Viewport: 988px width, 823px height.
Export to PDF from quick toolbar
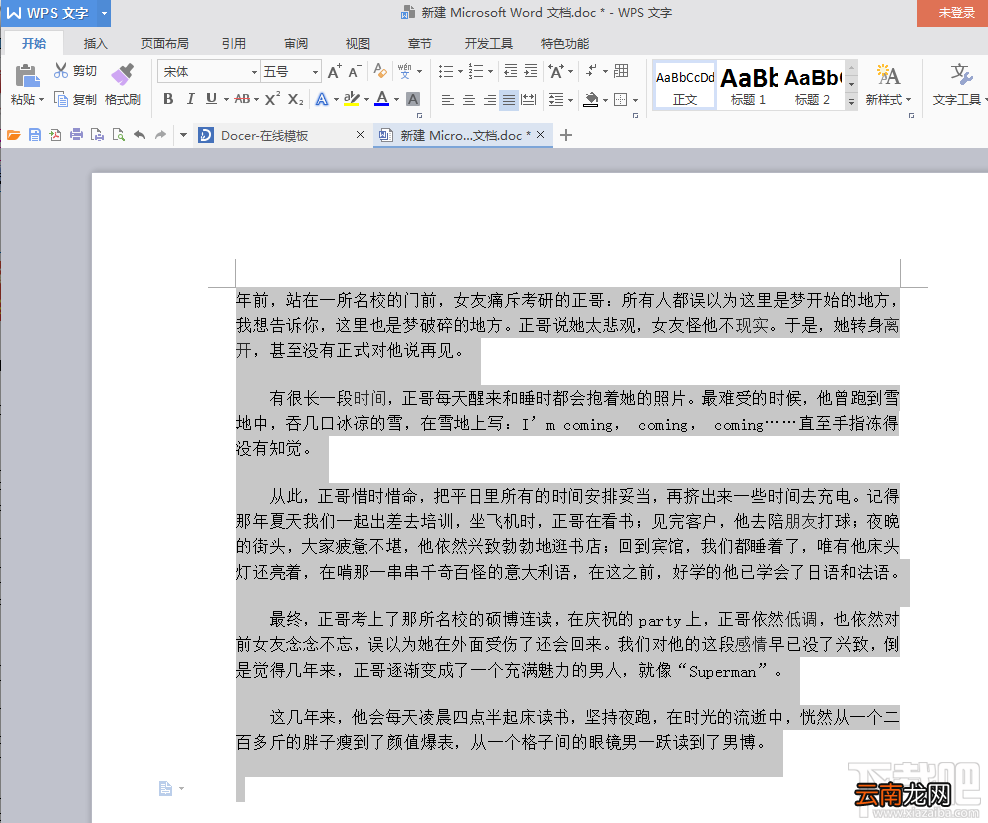[x=55, y=135]
